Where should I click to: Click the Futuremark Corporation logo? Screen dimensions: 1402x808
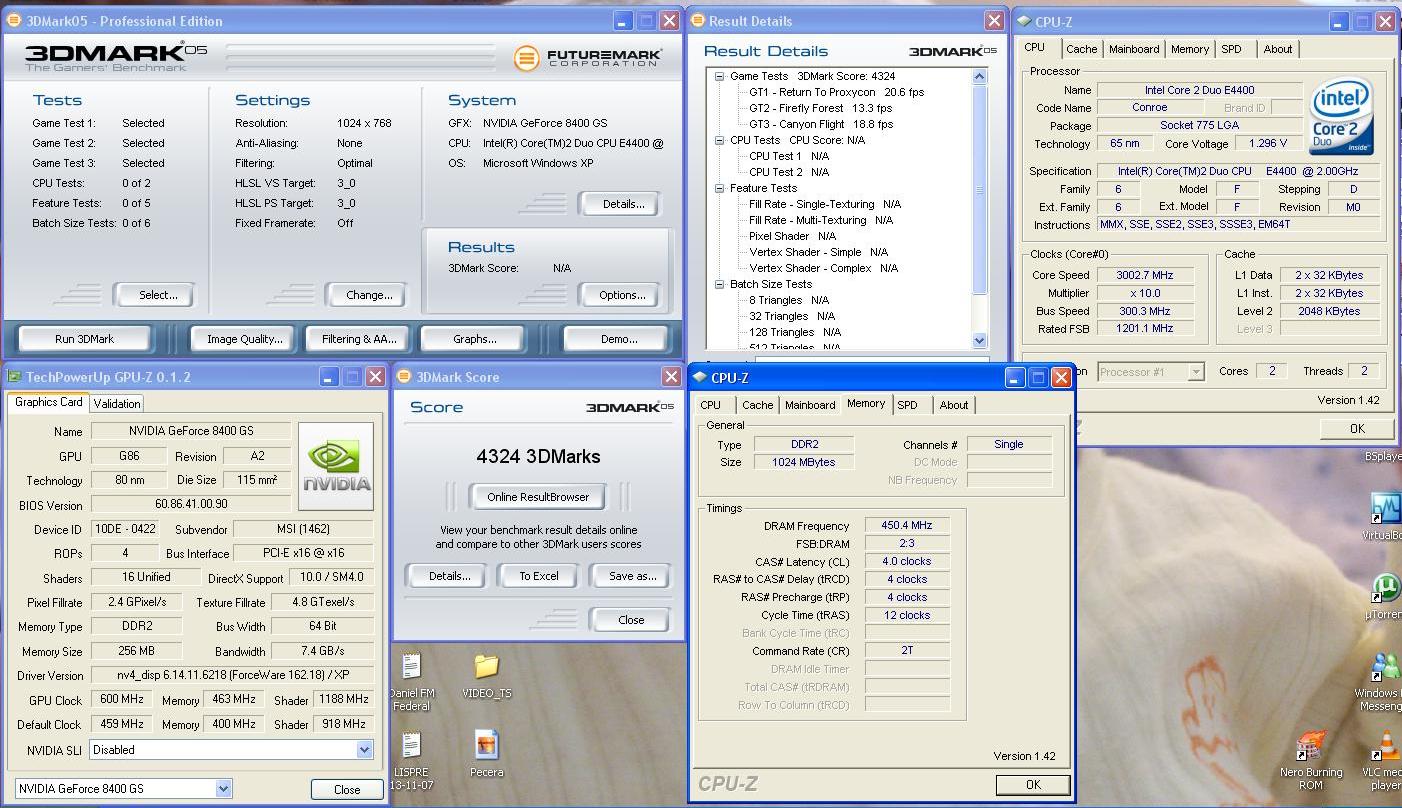(x=587, y=58)
